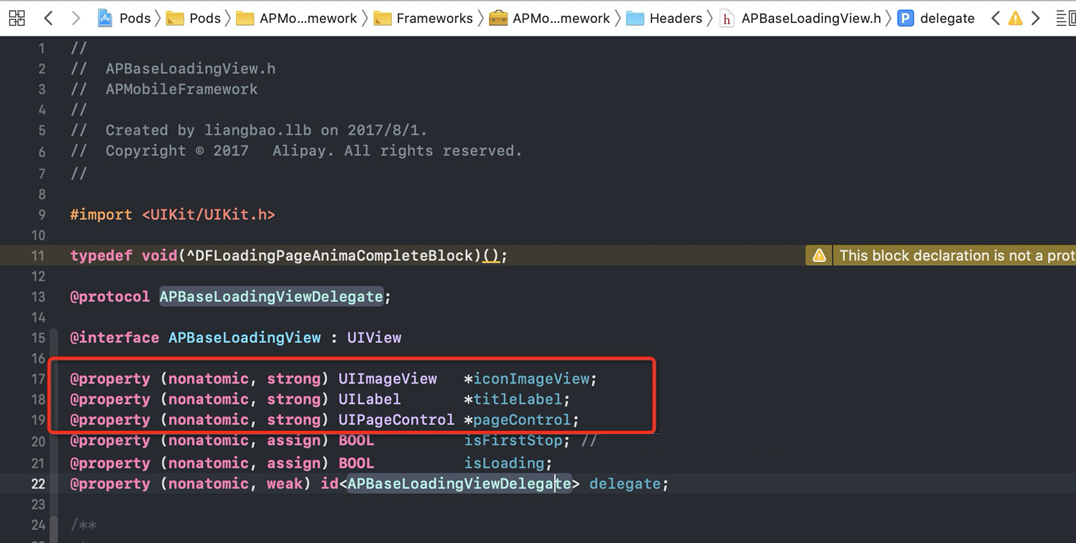Click APBaseLoadingViewDelegate on line 13
This screenshot has width=1076, height=543.
click(x=271, y=297)
